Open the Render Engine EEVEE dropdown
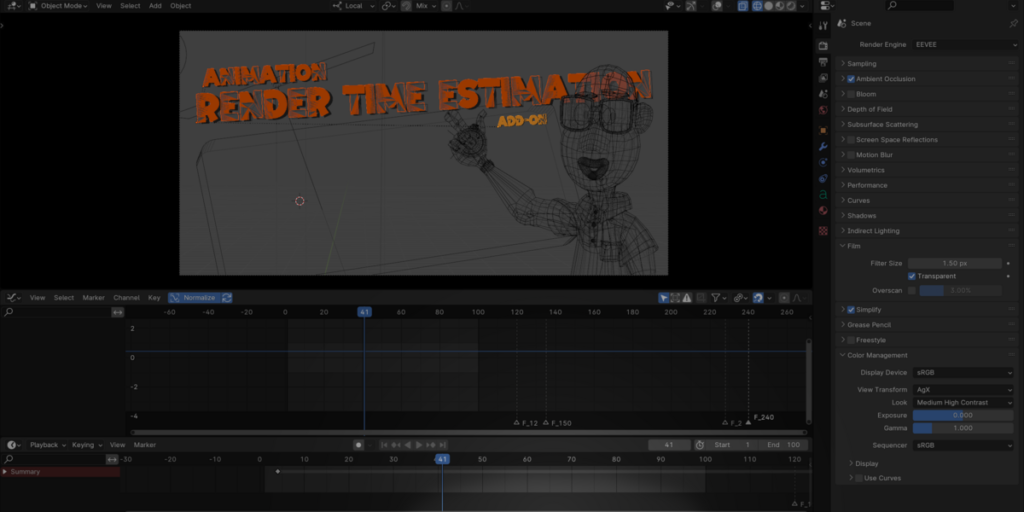Screen dimensions: 1024x512 pyautogui.click(x=964, y=44)
